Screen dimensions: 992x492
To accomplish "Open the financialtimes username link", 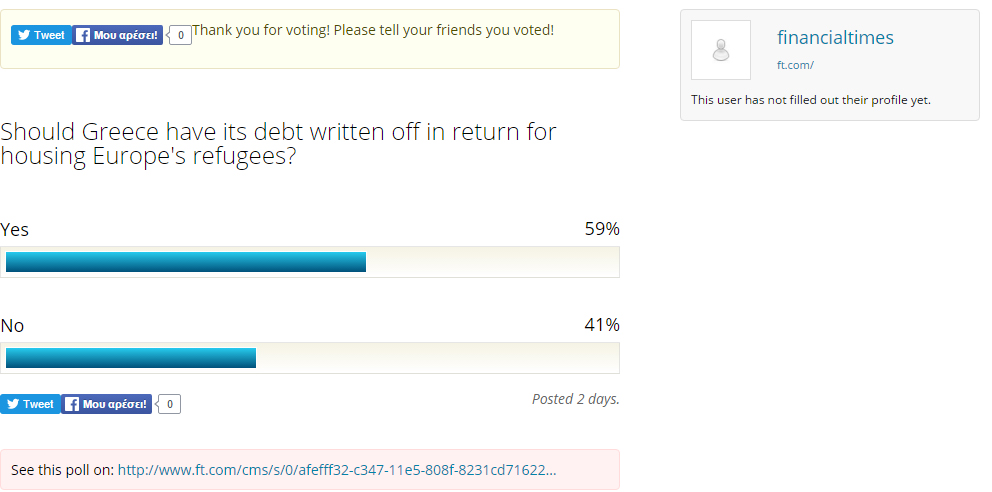I will click(835, 38).
